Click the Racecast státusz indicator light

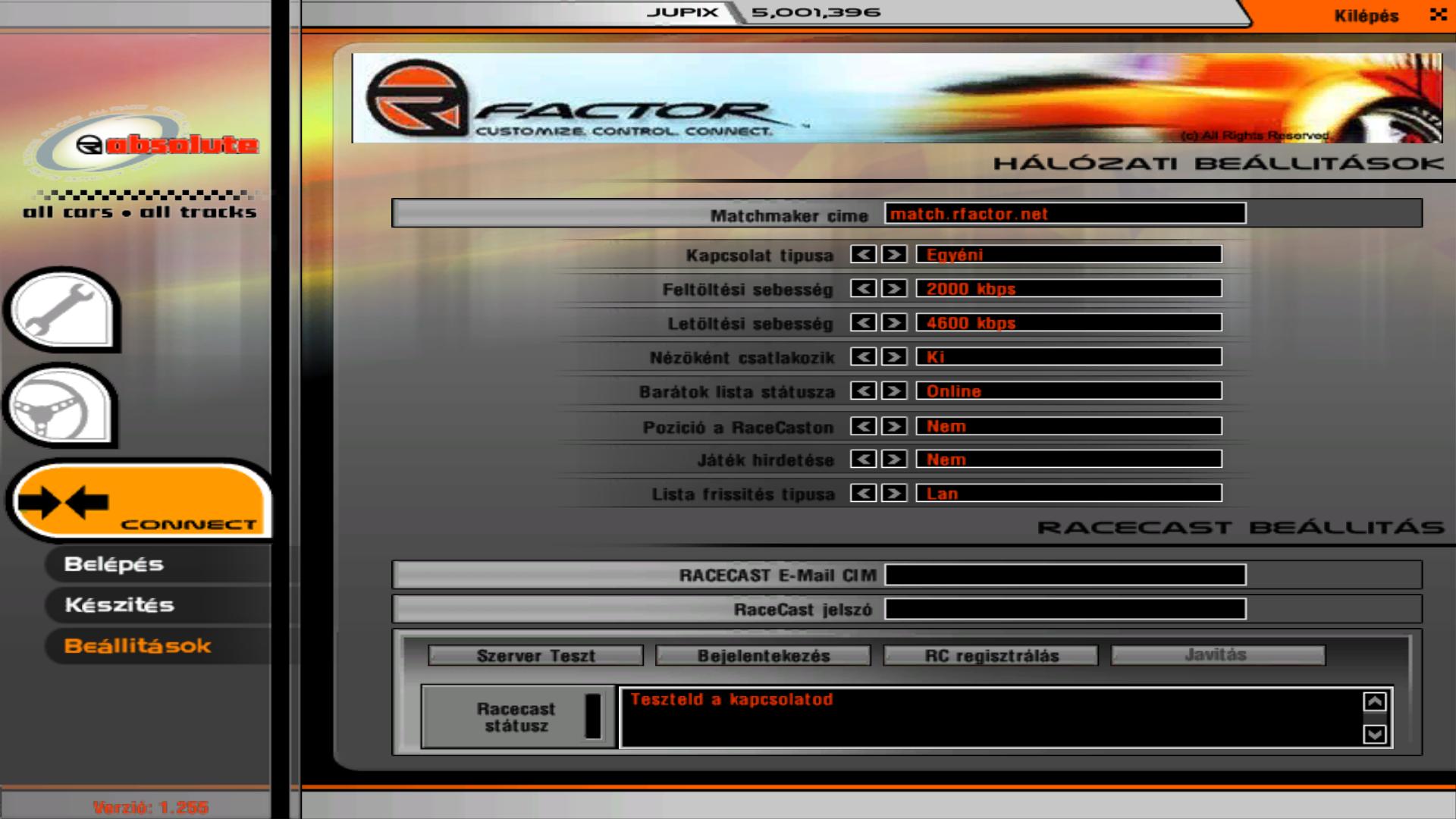pyautogui.click(x=593, y=716)
